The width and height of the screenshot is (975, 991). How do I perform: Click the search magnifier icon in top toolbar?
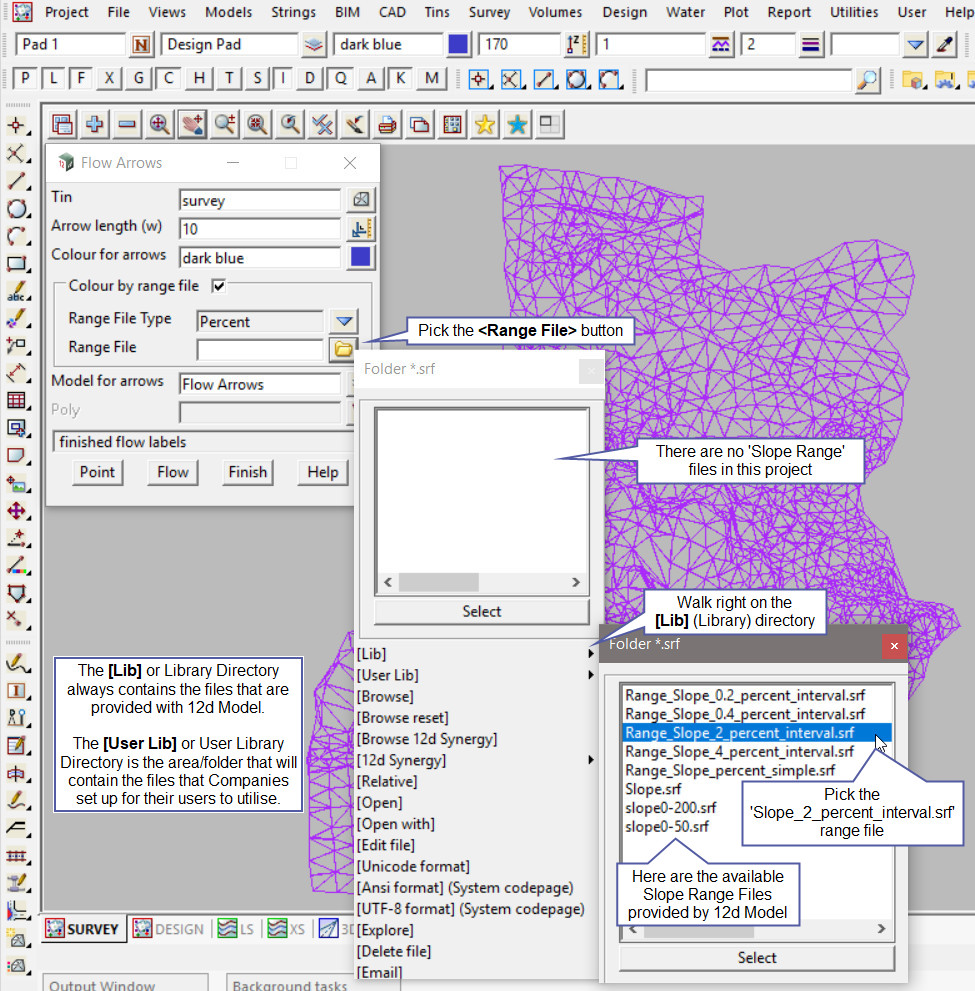[868, 80]
